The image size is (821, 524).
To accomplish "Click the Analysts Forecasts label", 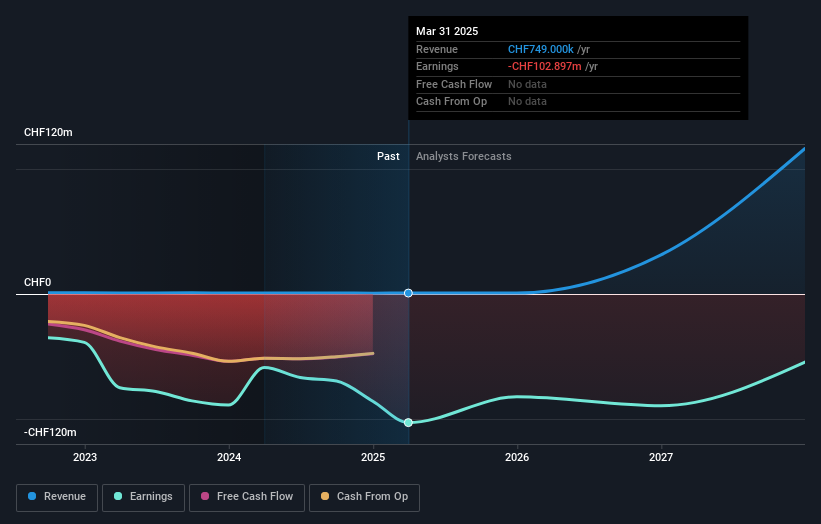I will point(463,156).
